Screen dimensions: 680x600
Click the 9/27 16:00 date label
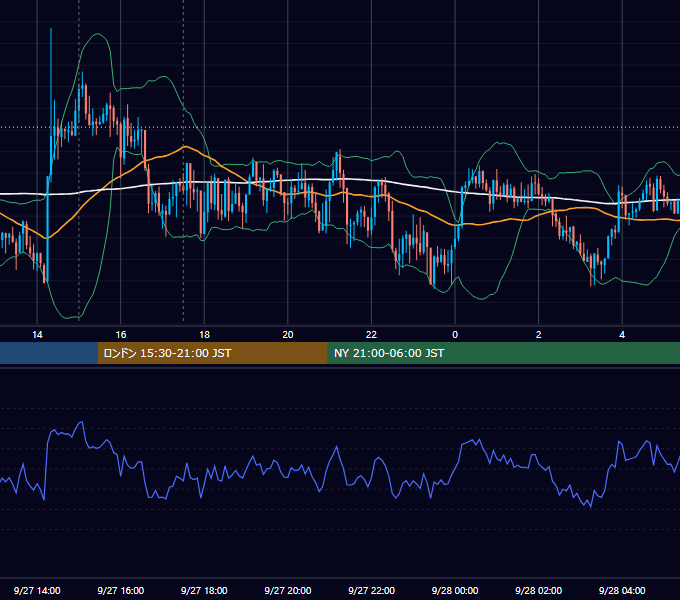pyautogui.click(x=121, y=590)
